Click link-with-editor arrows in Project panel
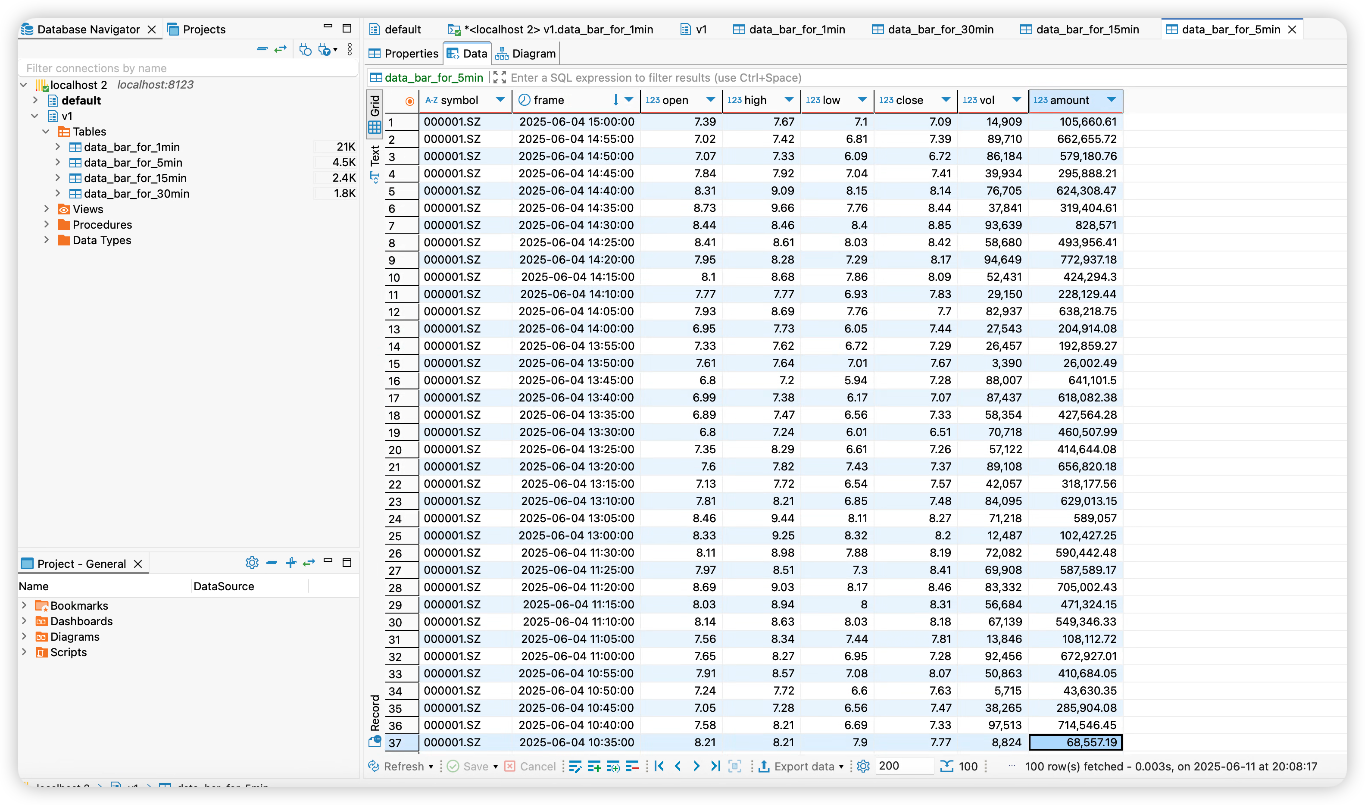 (309, 563)
